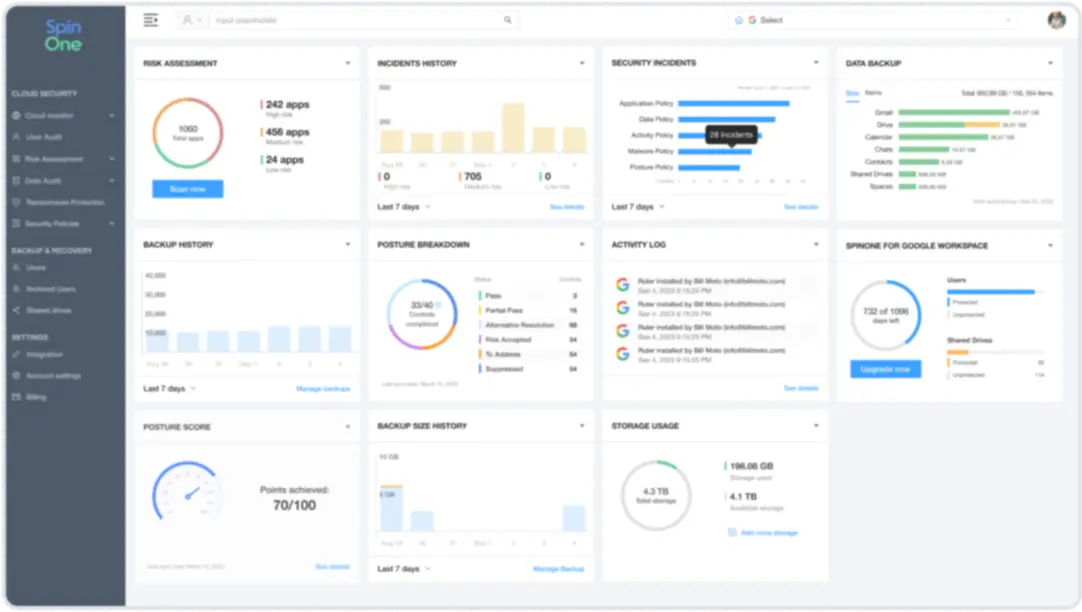Click the search magnifier in the top bar
The height and width of the screenshot is (612, 1082).
click(x=508, y=20)
